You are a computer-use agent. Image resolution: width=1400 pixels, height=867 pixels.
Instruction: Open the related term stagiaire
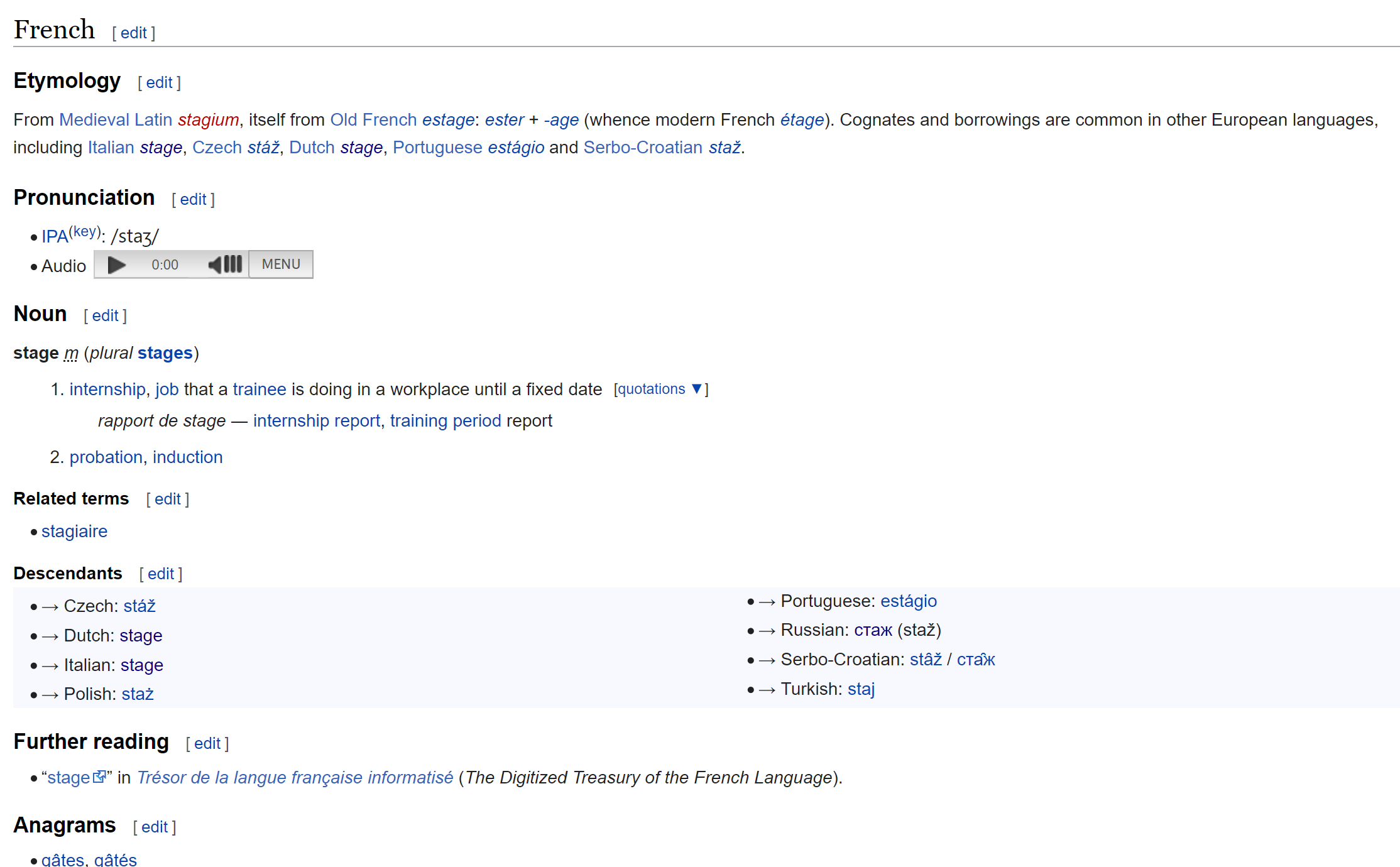point(74,532)
